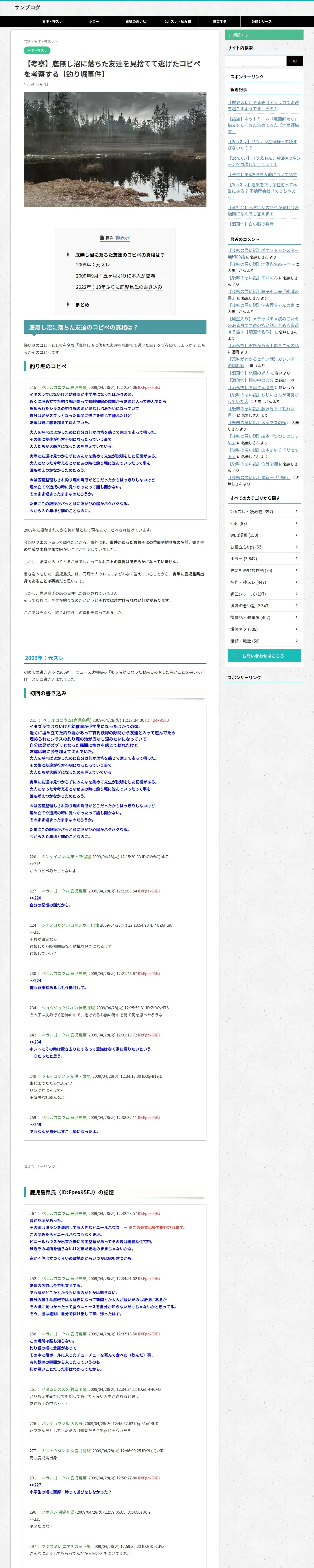Click the chevron on 話題・雑談 (50) row
The width and height of the screenshot is (314, 1568).
tap(297, 641)
